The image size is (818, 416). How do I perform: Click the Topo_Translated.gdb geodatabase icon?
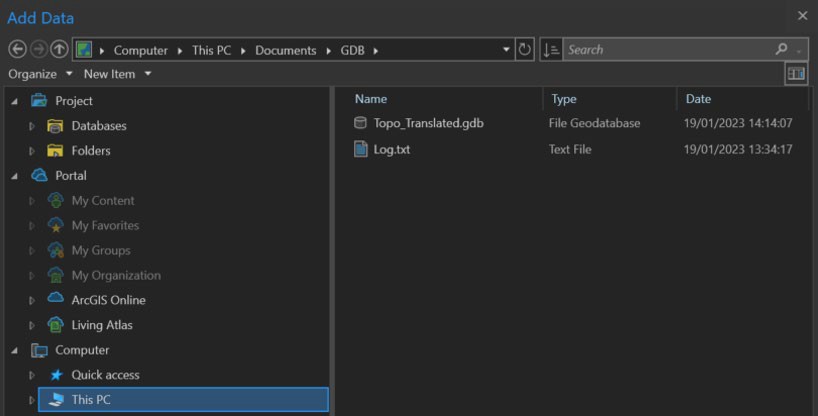360,123
